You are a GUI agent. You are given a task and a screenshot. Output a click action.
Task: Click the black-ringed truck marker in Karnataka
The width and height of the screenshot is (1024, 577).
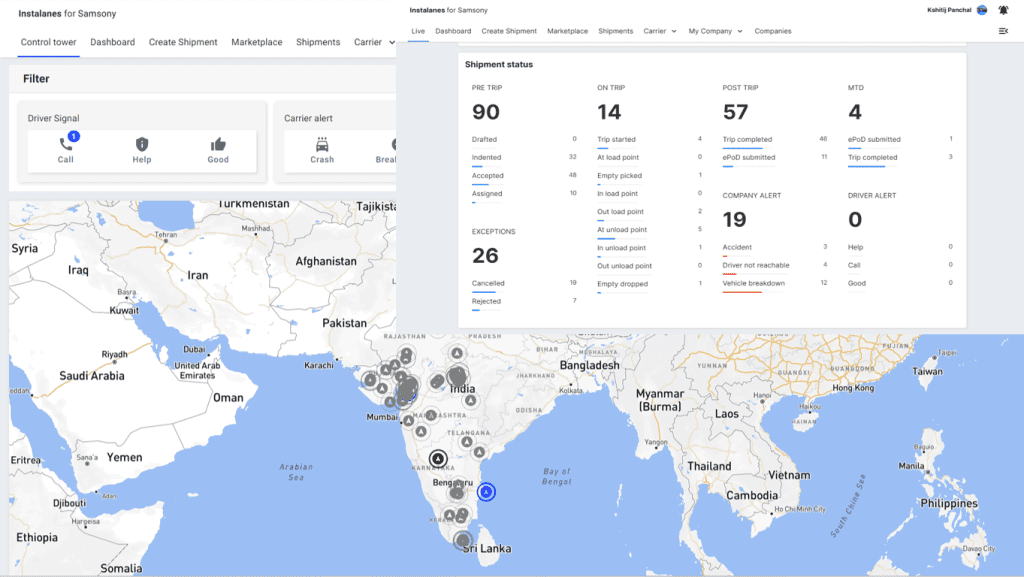(438, 459)
